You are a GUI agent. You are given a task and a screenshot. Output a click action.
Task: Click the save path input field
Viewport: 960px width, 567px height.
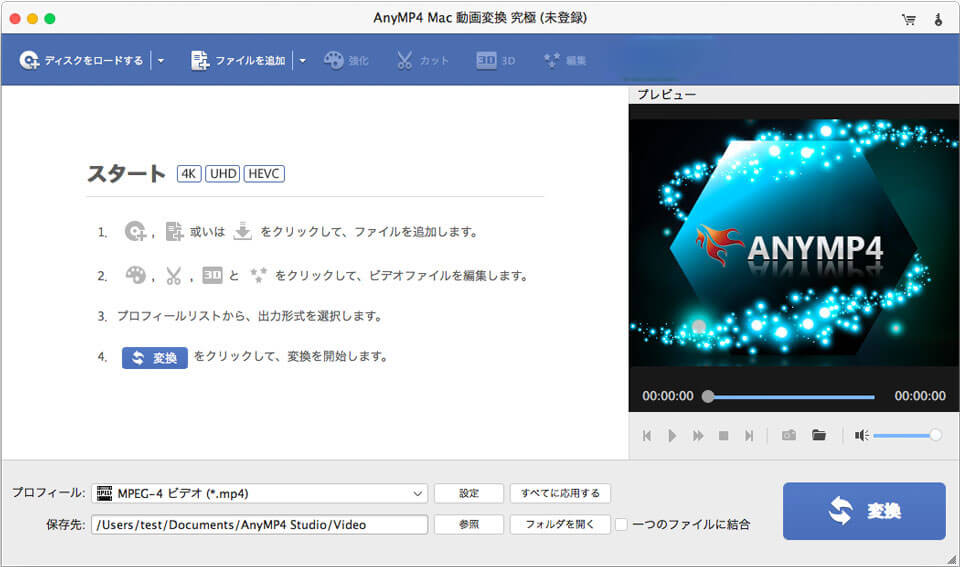260,525
